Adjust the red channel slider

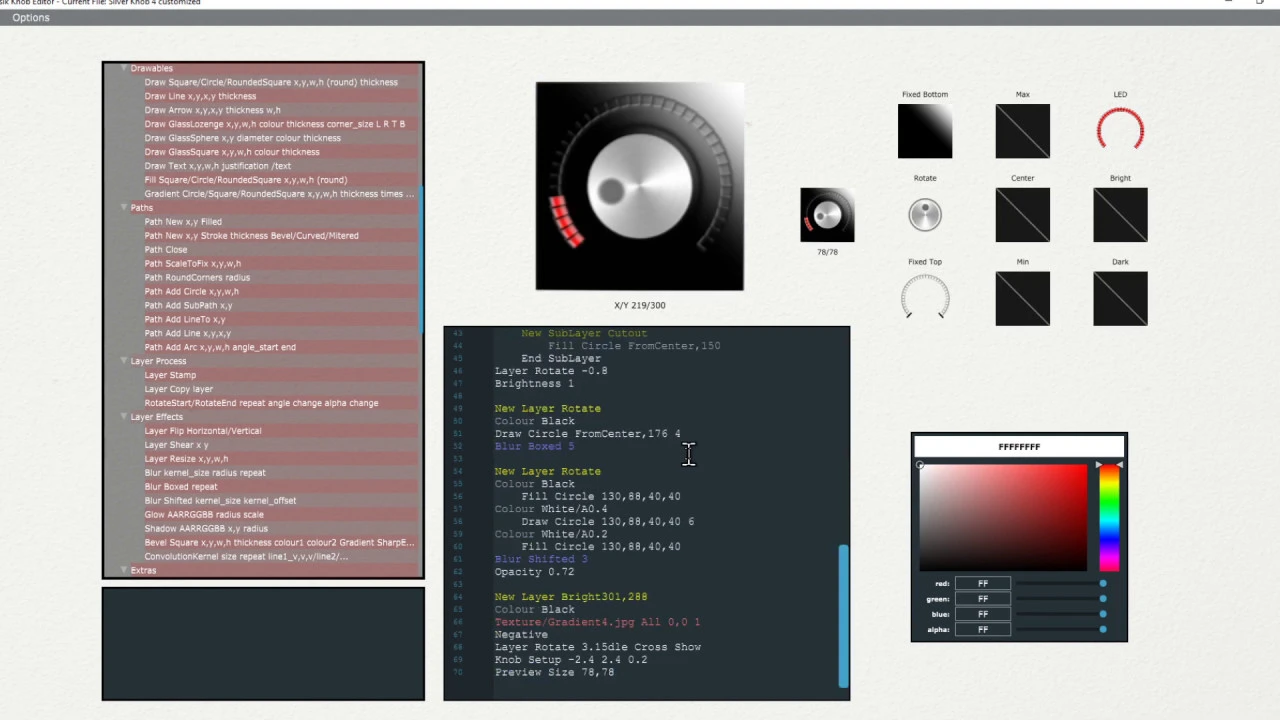[1062, 584]
